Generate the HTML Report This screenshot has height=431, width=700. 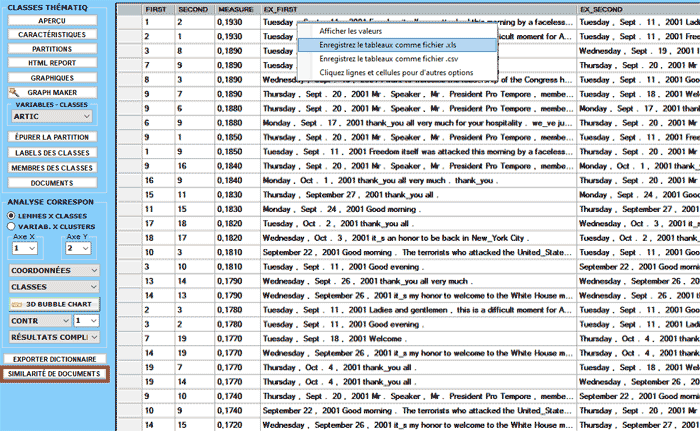[x=52, y=63]
